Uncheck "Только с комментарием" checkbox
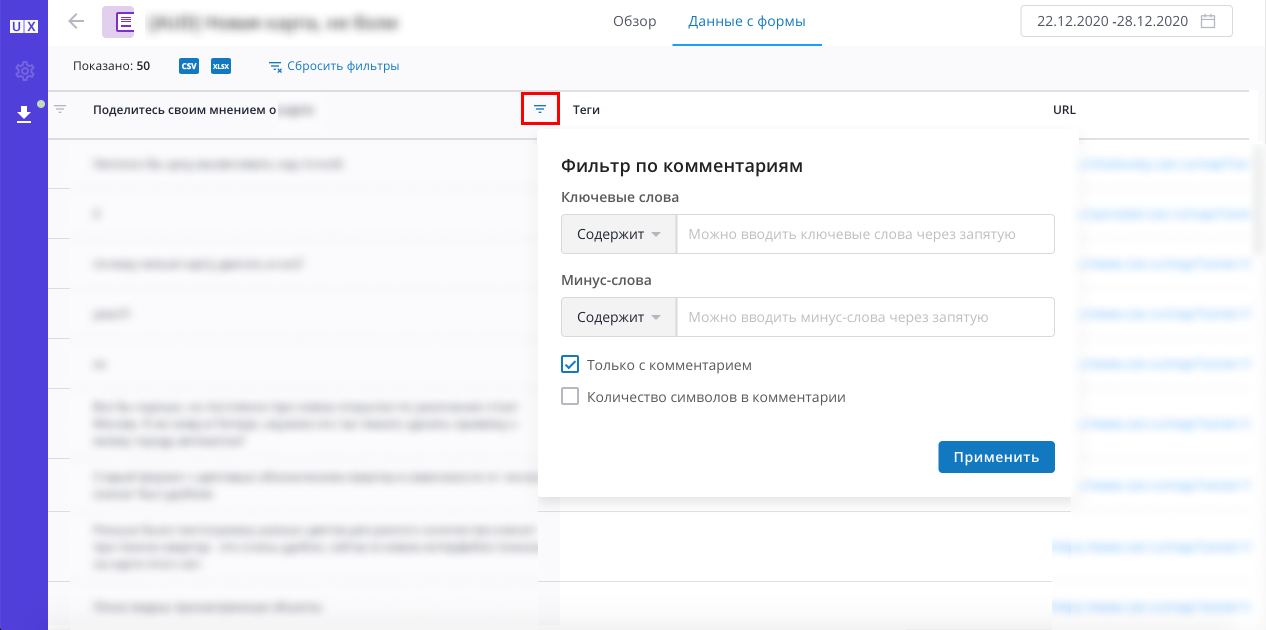This screenshot has width=1266, height=630. (x=570, y=365)
